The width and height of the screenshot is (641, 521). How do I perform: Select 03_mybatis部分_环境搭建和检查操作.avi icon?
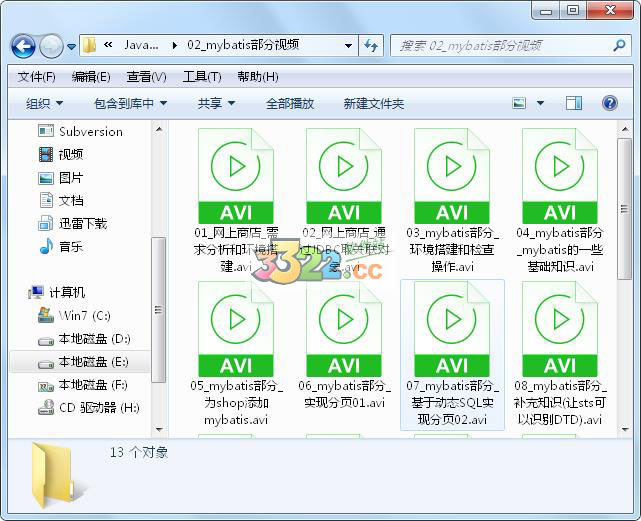click(452, 176)
